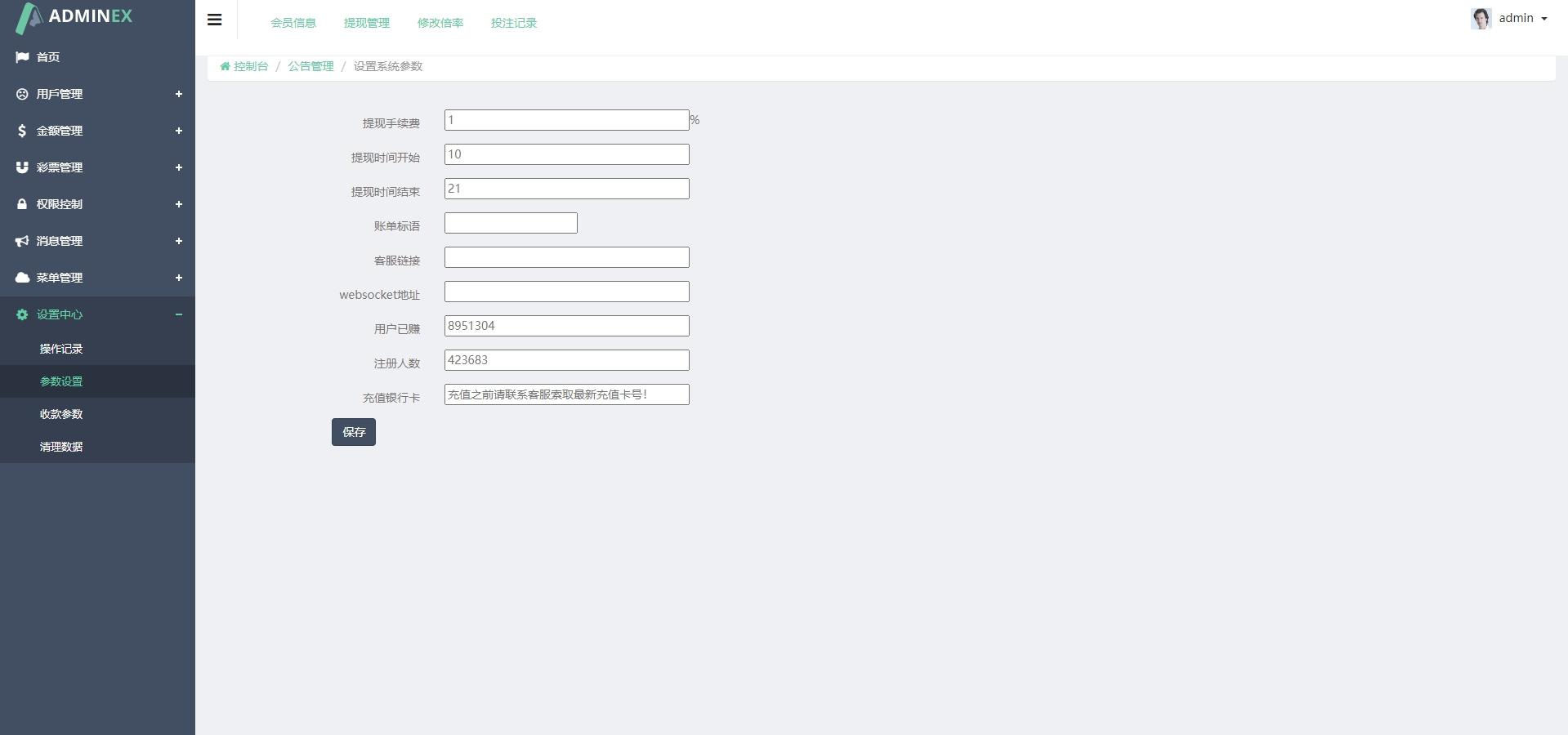Click the 用户已赚 input field
This screenshot has height=735, width=1568.
[x=567, y=326]
